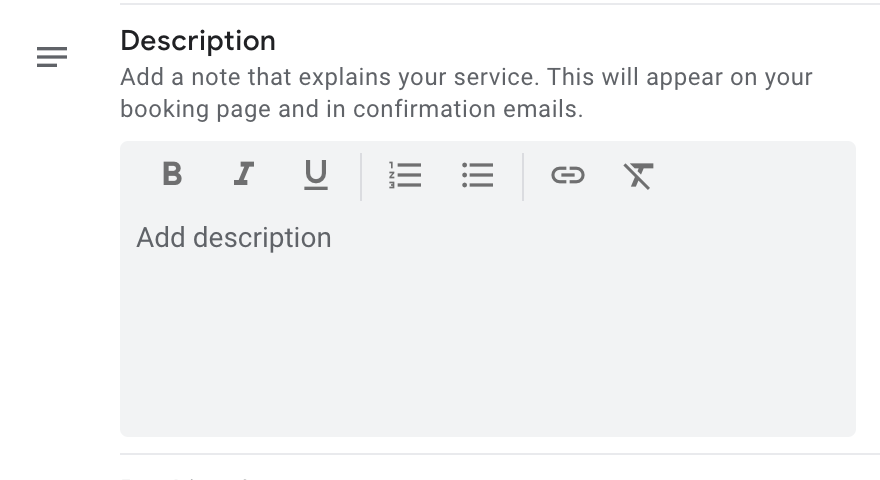
Task: Click the Description section lines icon
Action: [x=52, y=58]
